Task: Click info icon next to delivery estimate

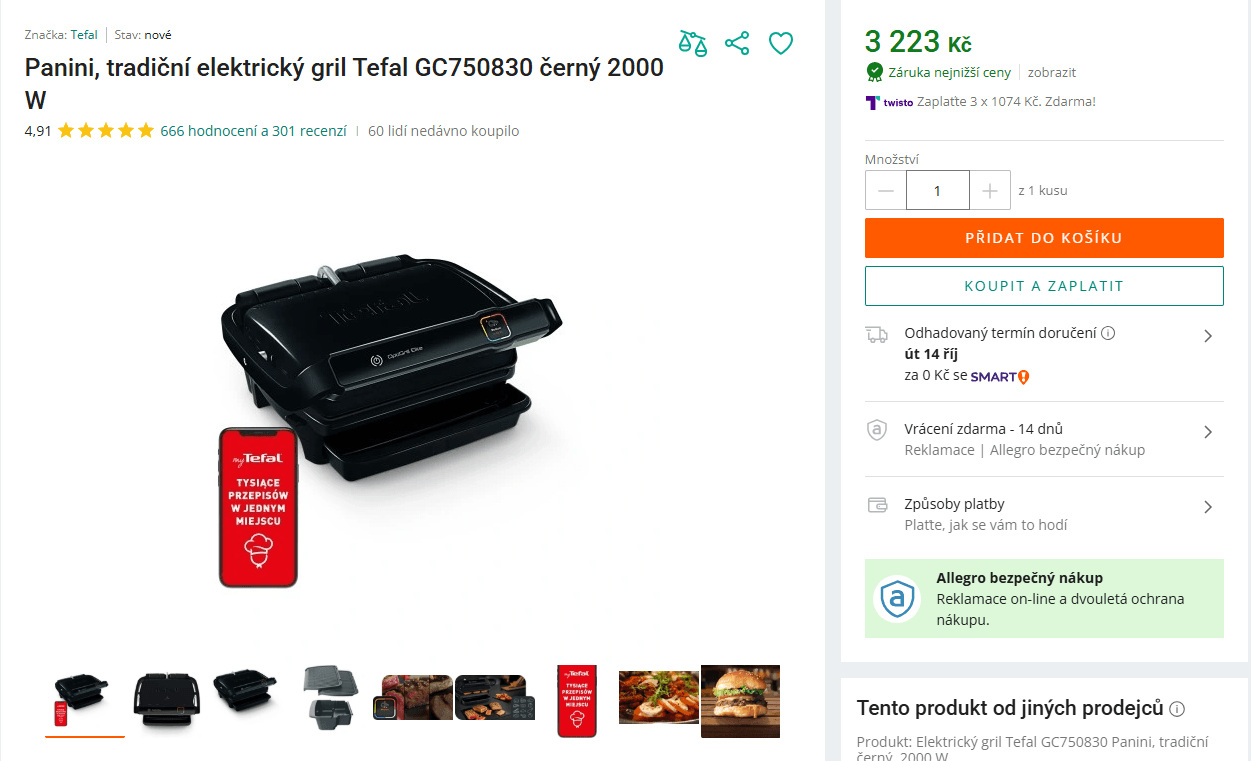Action: tap(1108, 333)
